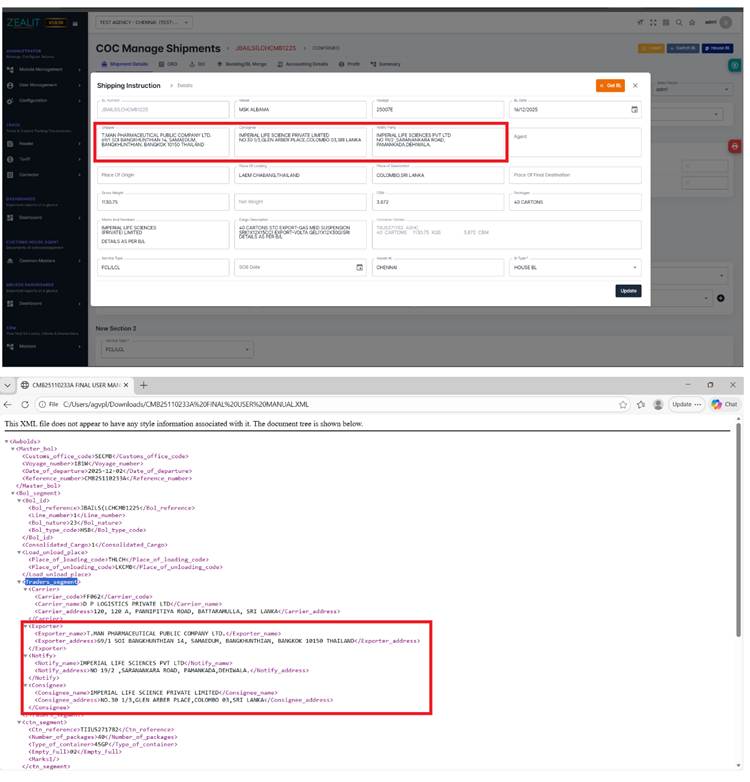The height and width of the screenshot is (782, 750).
Task: Open the Service Type FCL/LCL dropdown
Action: pos(162,267)
